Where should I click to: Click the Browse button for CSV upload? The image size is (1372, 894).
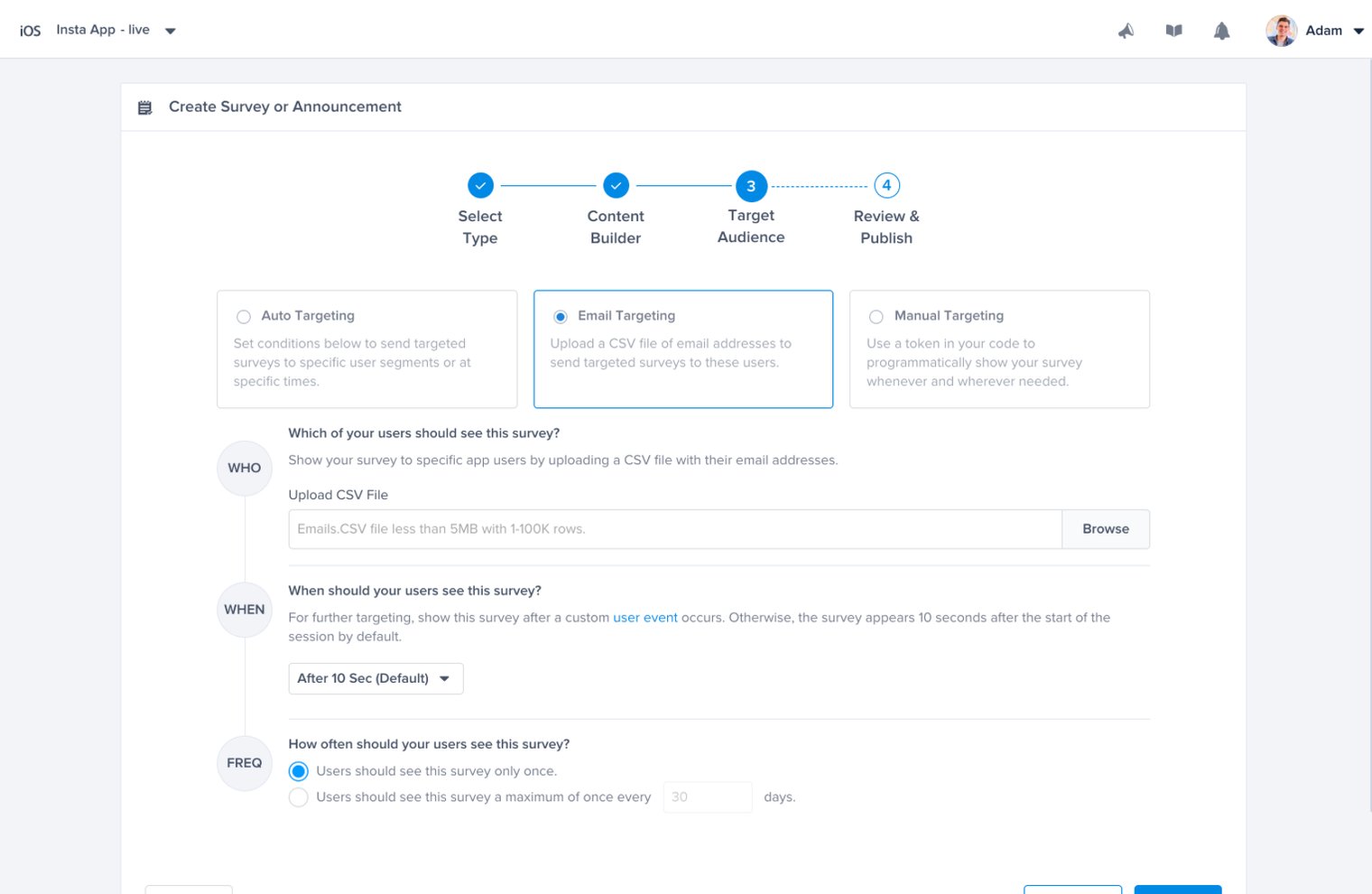click(x=1105, y=529)
